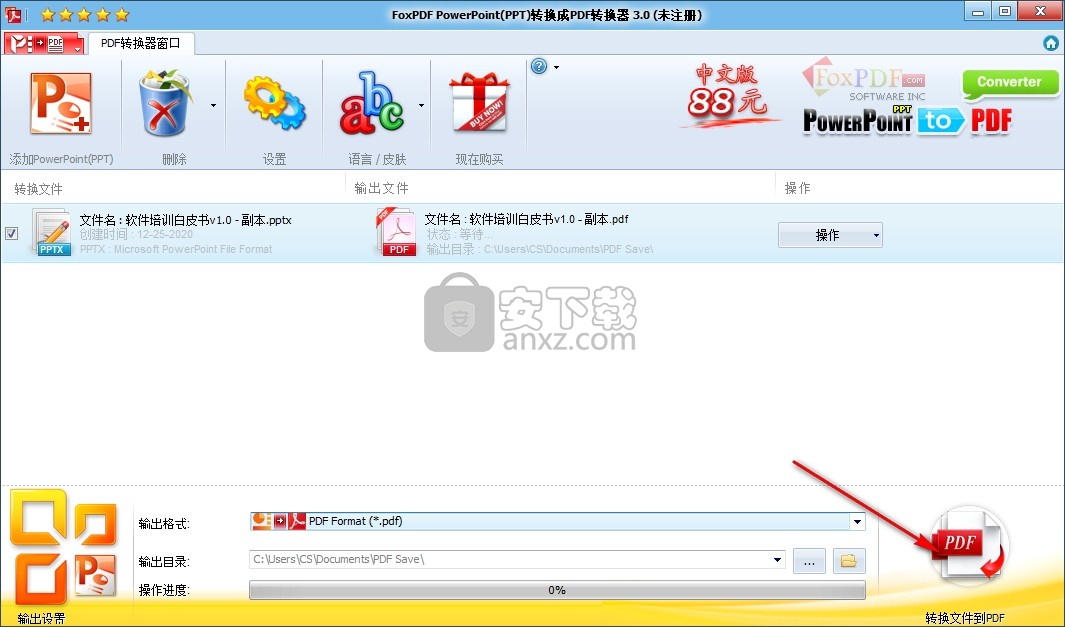This screenshot has height=627, width=1065.
Task: Click the home icon at top right
Action: (x=1051, y=43)
